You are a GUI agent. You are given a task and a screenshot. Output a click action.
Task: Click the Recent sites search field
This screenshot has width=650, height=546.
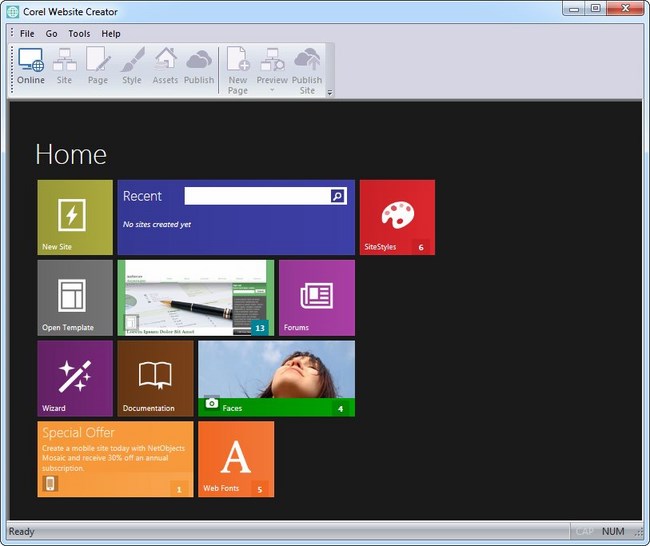(x=257, y=196)
